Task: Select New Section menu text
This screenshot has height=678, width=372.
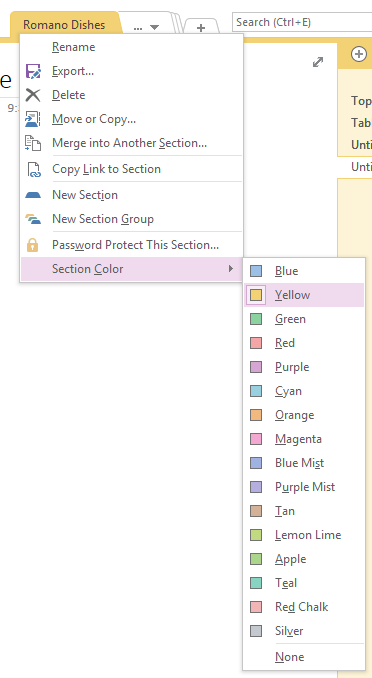Action: click(x=85, y=195)
